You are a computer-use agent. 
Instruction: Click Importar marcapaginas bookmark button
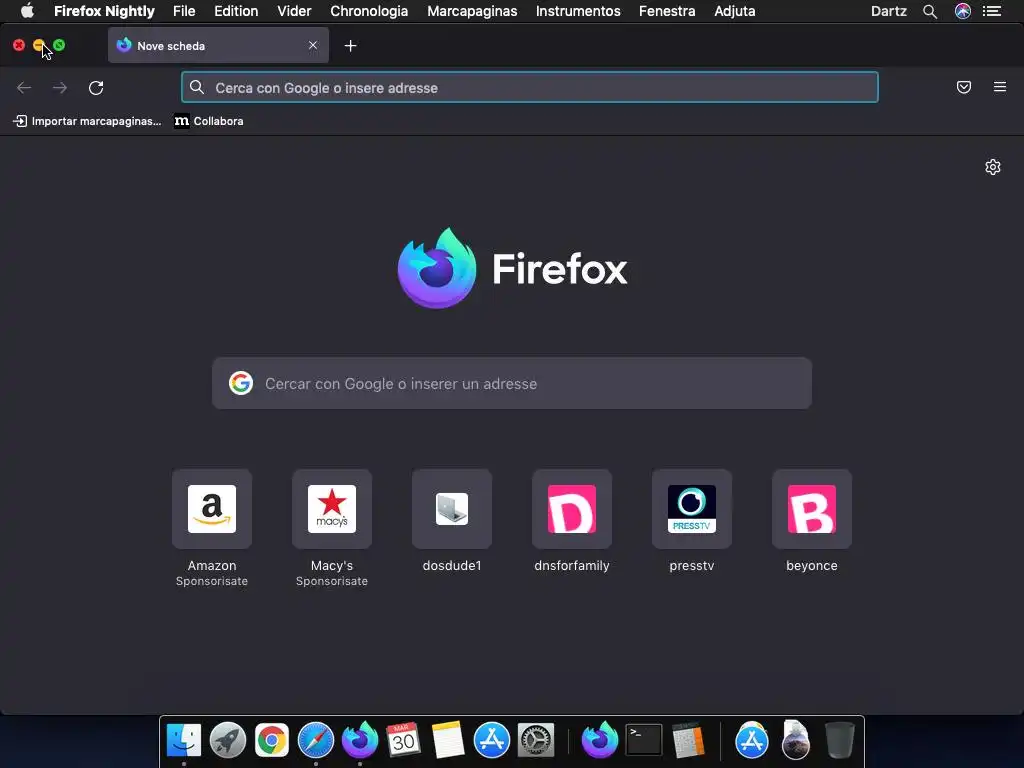87,121
